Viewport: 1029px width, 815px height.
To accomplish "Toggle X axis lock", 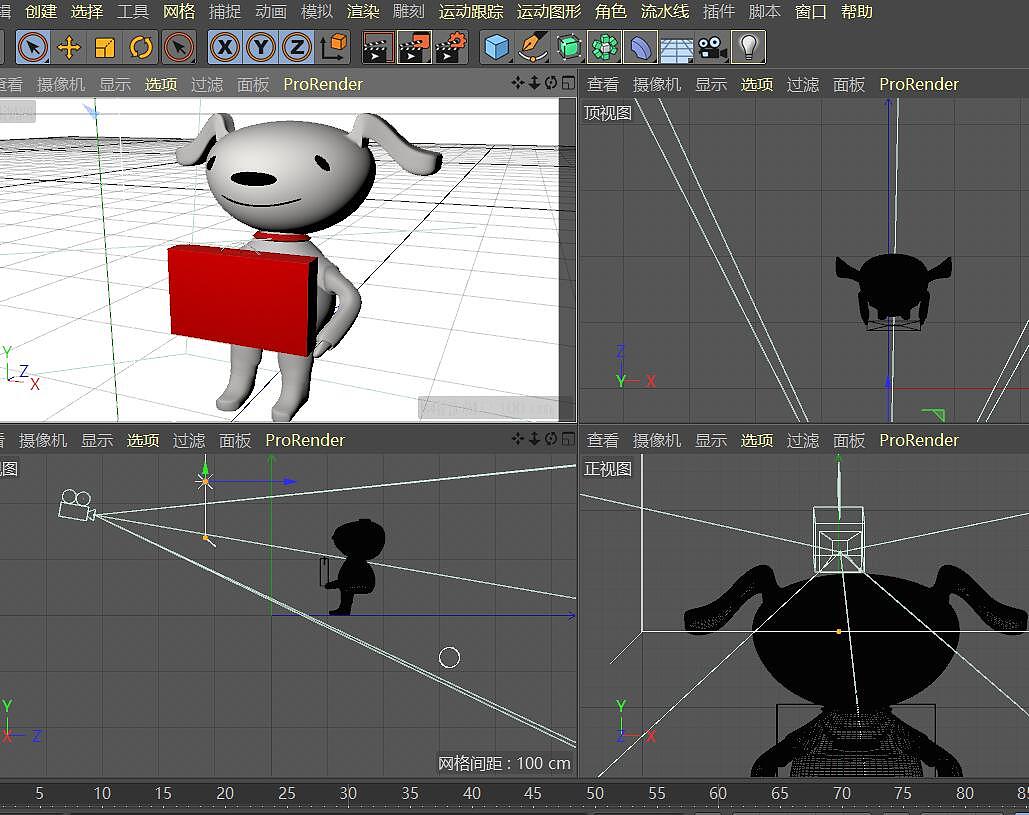I will click(225, 47).
